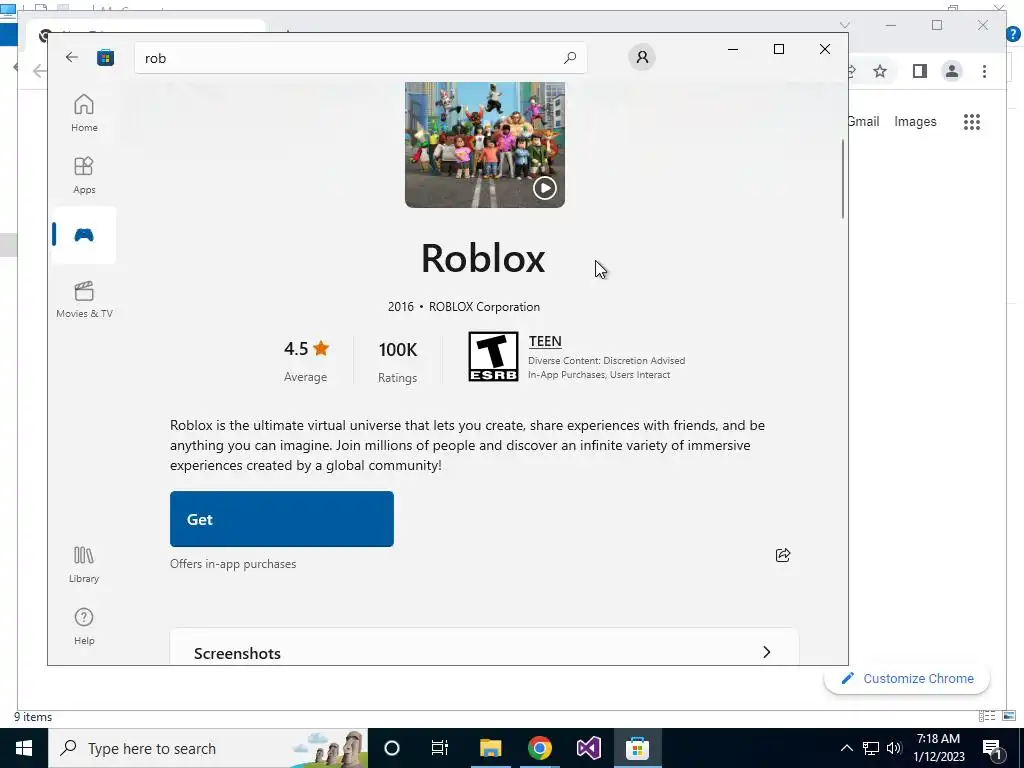Click the Roblox trailer thumbnail image
This screenshot has height=768, width=1024.
pos(485,144)
